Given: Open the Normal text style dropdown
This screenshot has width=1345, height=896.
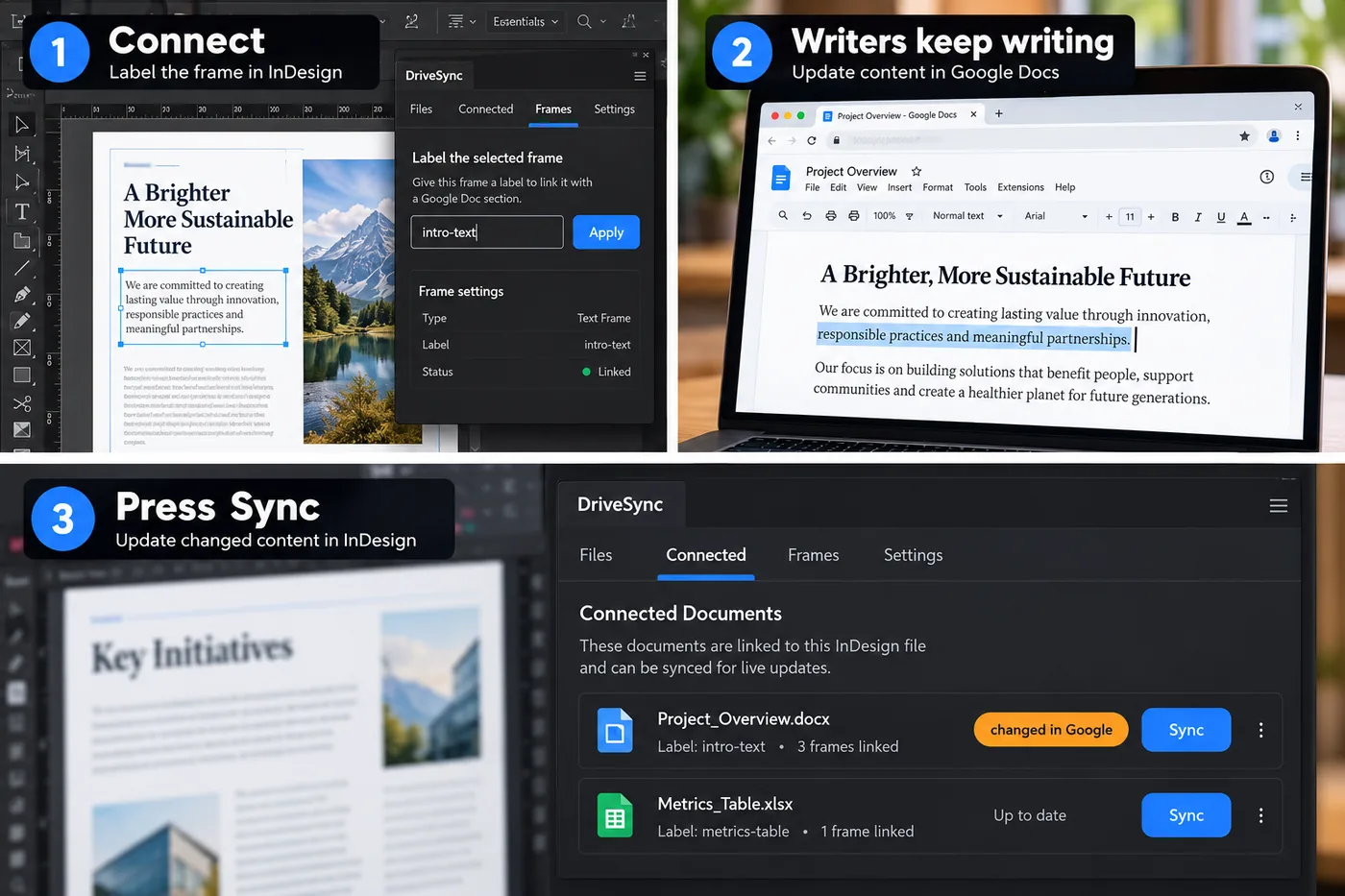Looking at the screenshot, I should click(x=967, y=216).
